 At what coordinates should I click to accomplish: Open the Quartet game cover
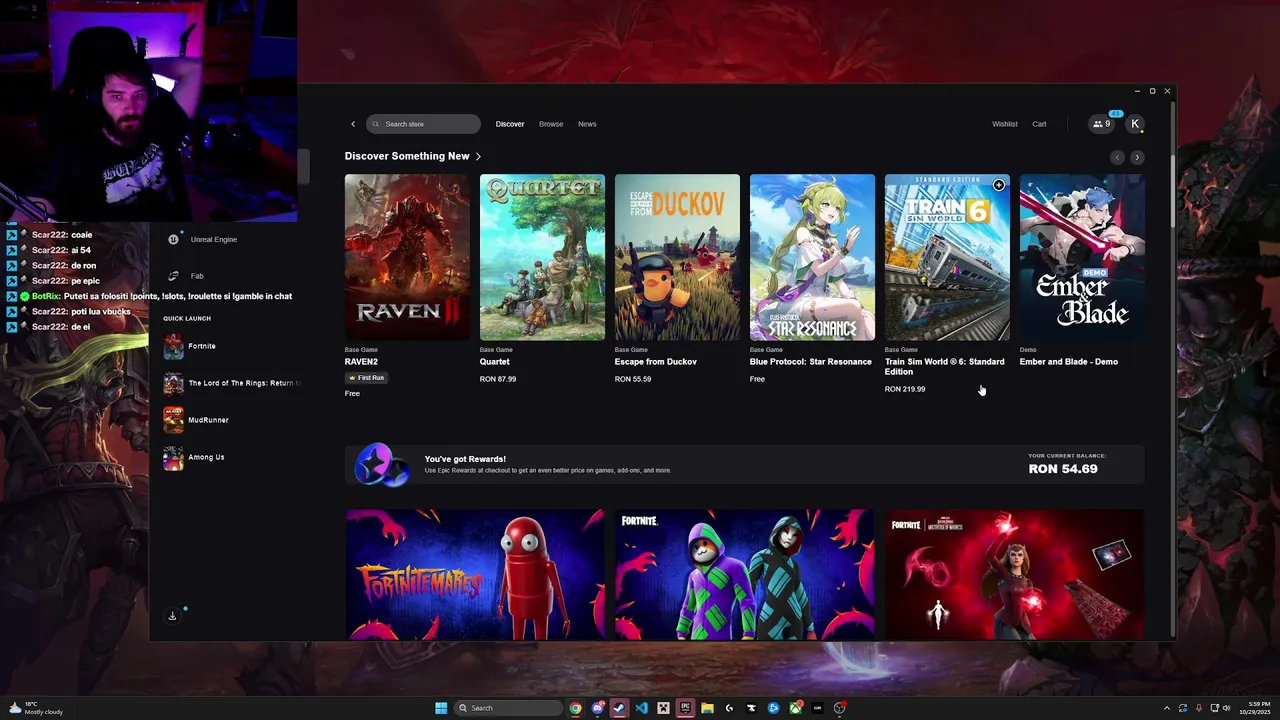pos(542,257)
